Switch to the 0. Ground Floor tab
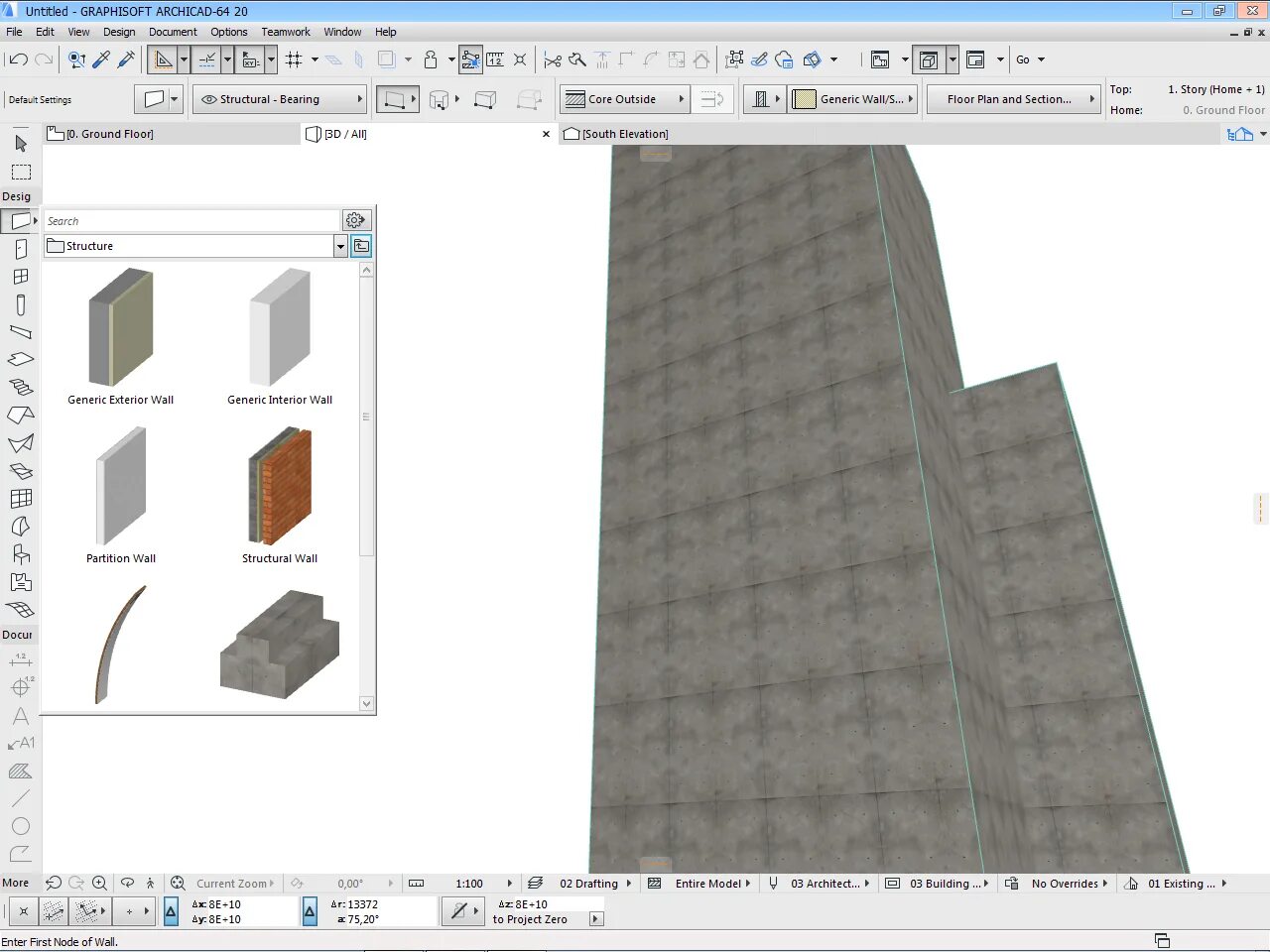Viewport: 1270px width, 952px height. coord(171,134)
